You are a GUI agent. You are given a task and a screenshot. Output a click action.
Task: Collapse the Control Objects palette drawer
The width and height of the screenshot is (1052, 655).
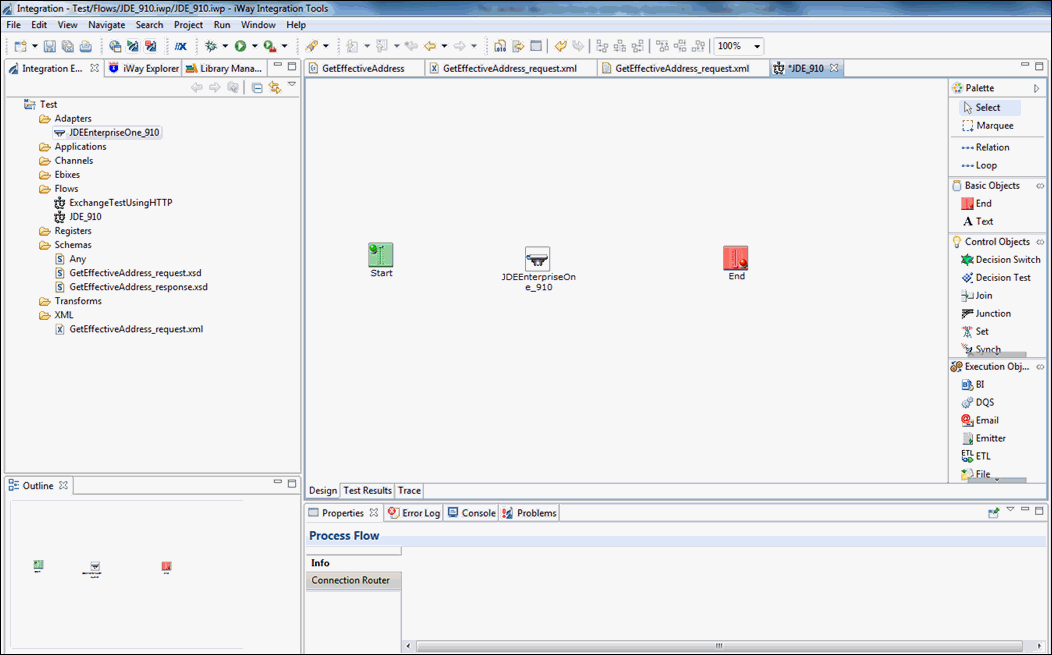pyautogui.click(x=1040, y=242)
